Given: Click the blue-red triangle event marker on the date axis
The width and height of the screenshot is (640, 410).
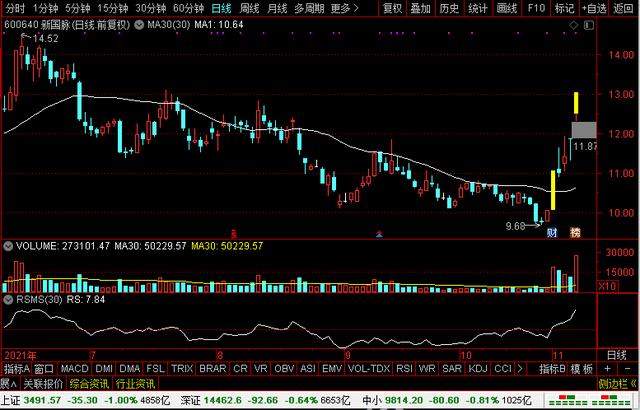Looking at the screenshot, I should click(379, 233).
